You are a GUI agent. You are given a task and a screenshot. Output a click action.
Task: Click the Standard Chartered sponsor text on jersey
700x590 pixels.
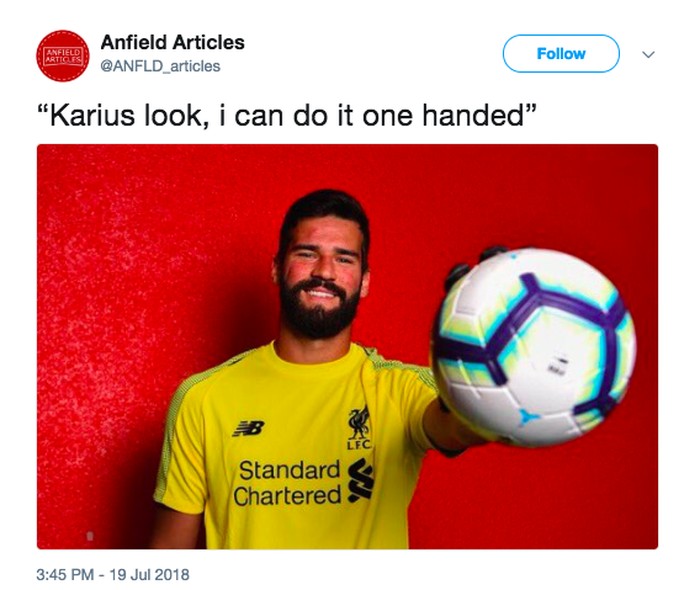click(x=288, y=483)
